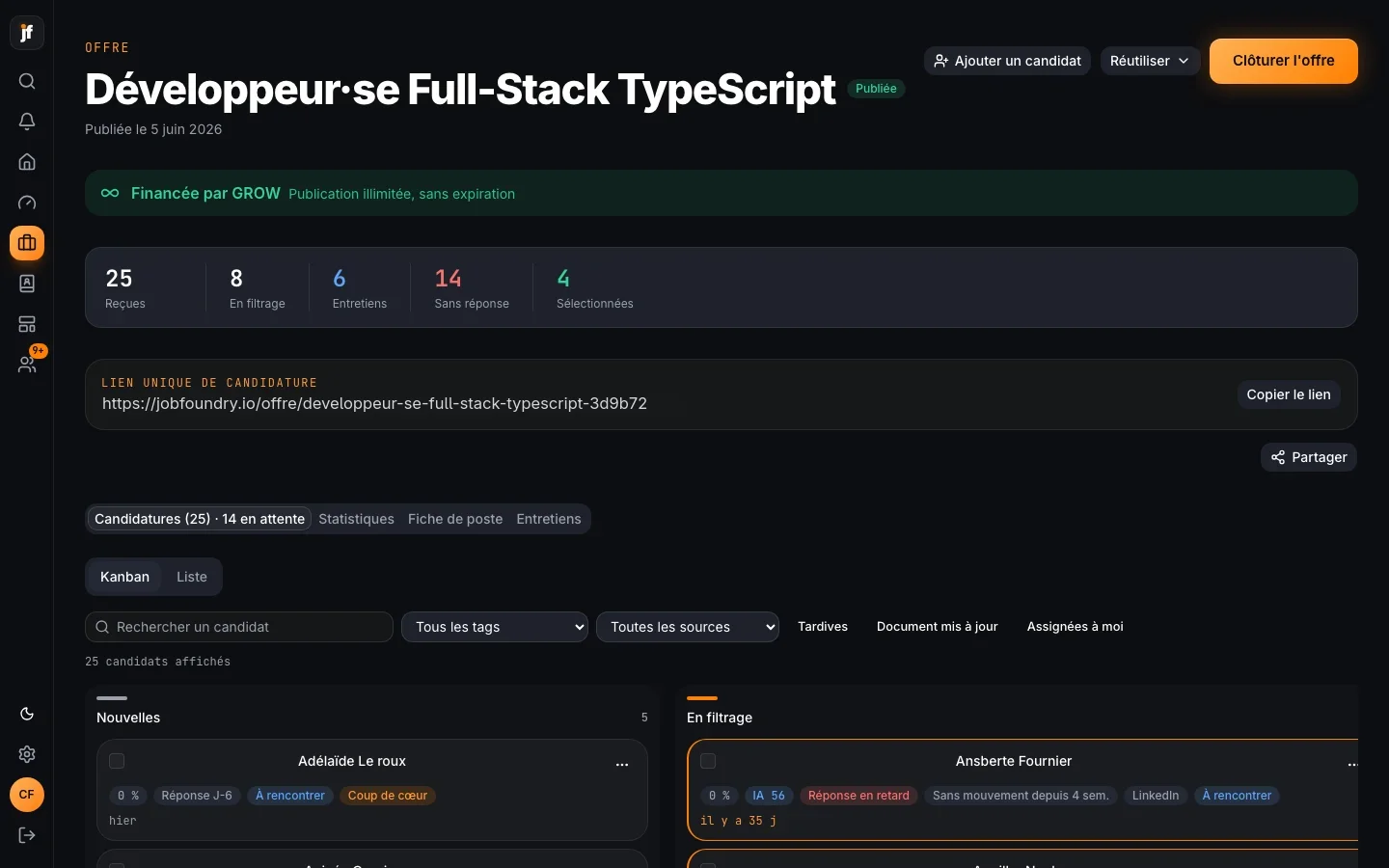
Task: Select the briefcase offers icon
Action: click(27, 243)
